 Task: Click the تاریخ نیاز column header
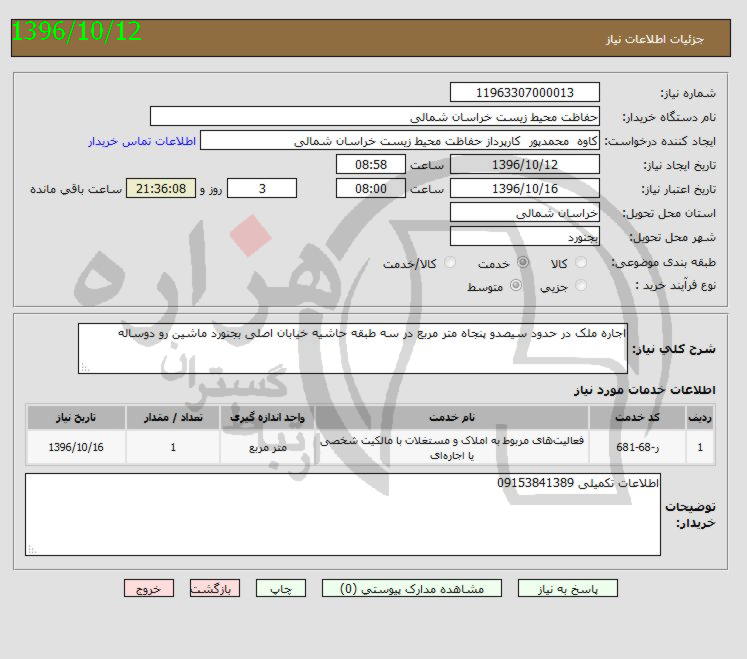click(x=76, y=417)
